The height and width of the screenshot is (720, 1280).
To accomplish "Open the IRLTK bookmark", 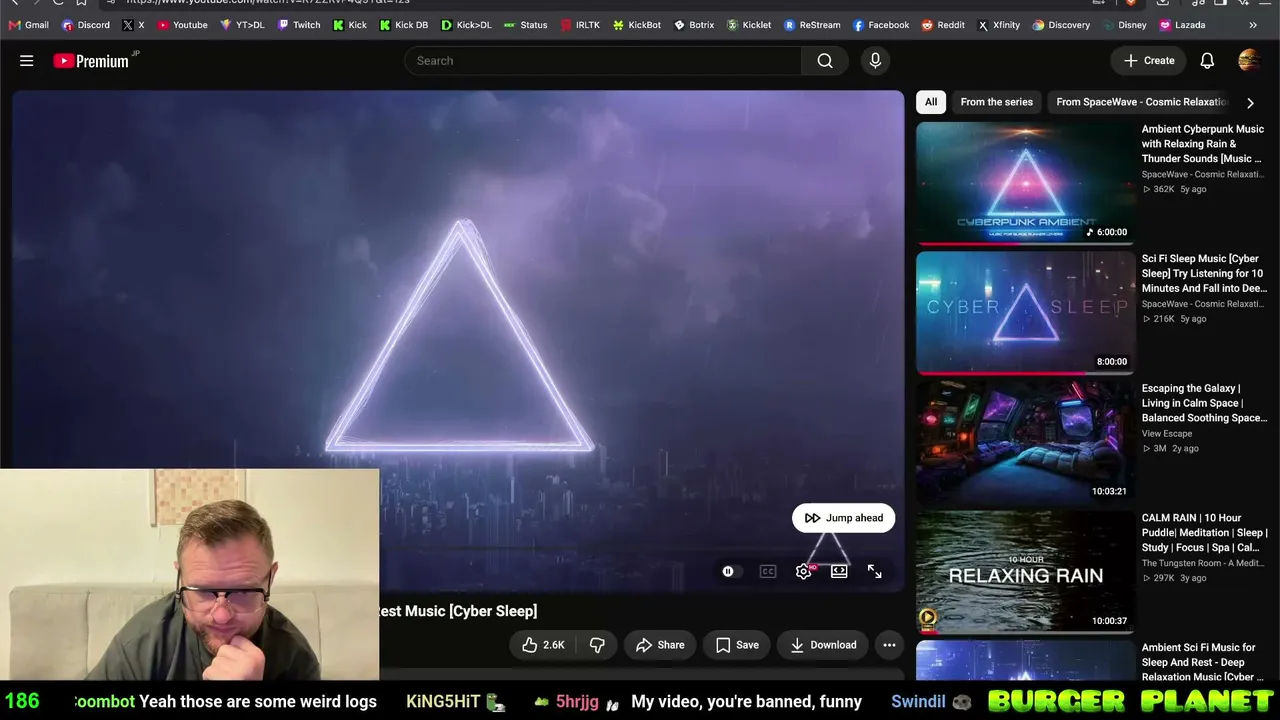I will pos(580,25).
